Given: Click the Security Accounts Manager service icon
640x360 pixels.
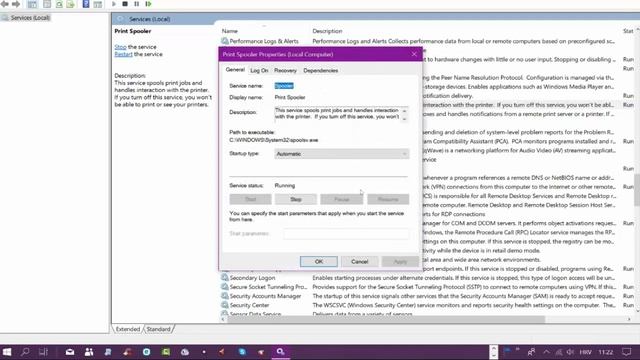Looking at the screenshot, I should click(224, 296).
